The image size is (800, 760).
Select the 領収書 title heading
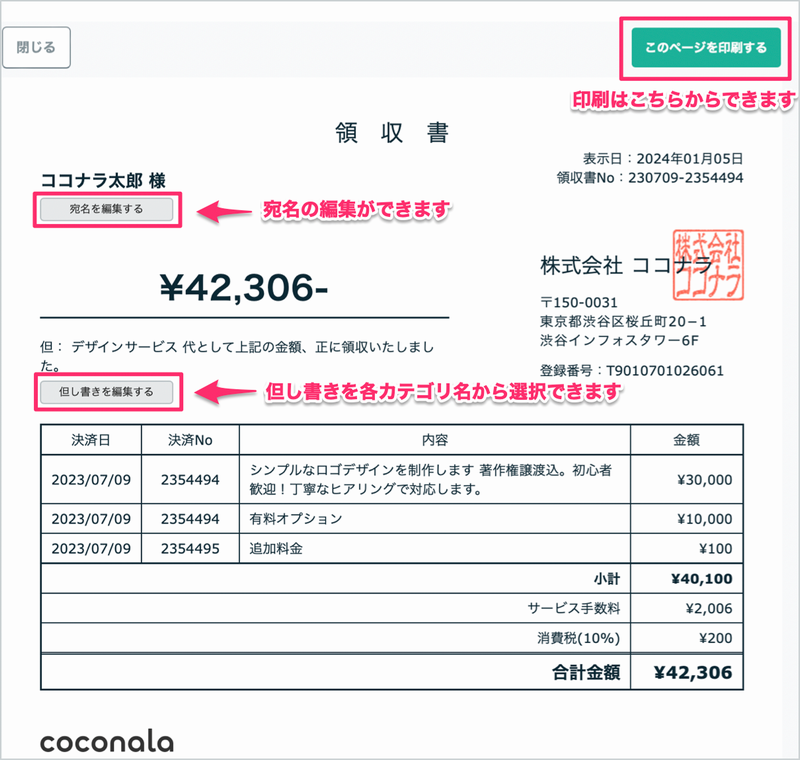pos(391,133)
